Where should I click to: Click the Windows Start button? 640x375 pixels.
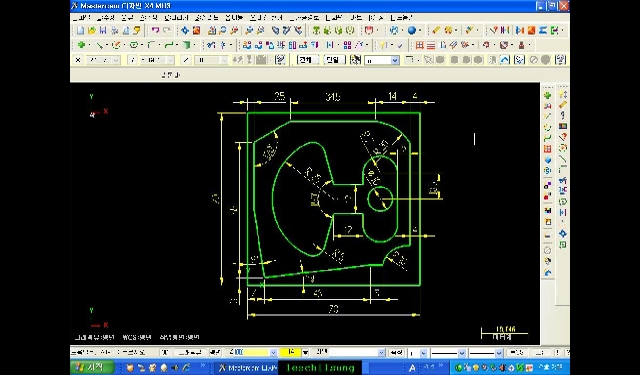[x=93, y=367]
